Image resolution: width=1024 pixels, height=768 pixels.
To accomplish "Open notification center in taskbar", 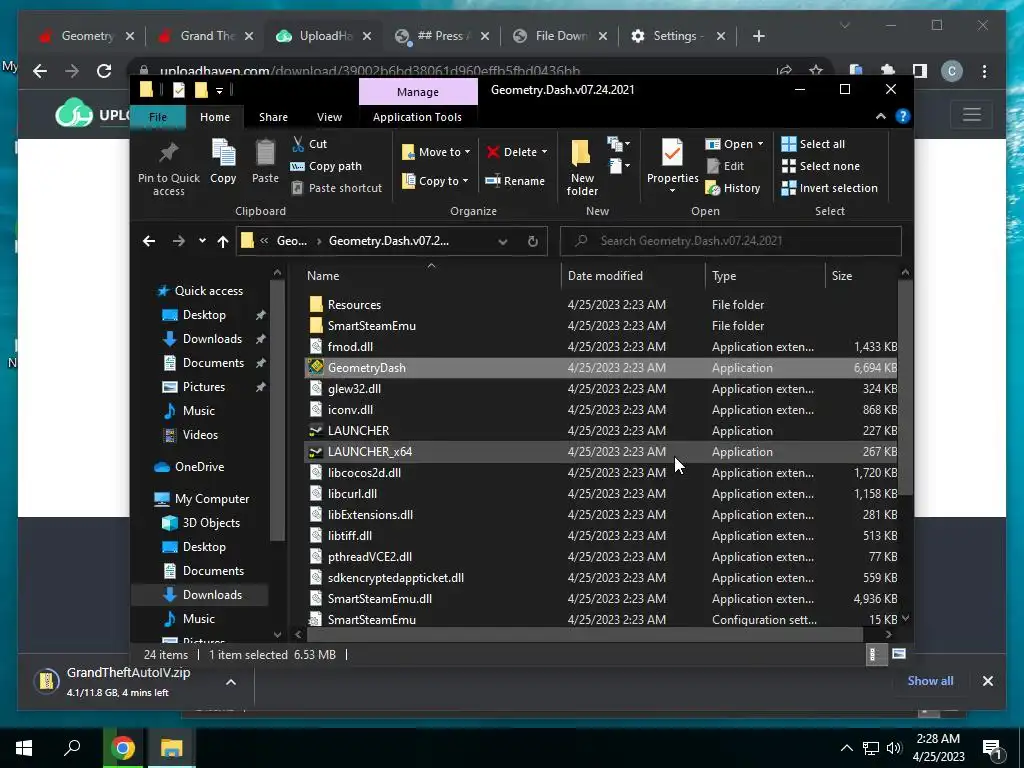I will tap(992, 749).
